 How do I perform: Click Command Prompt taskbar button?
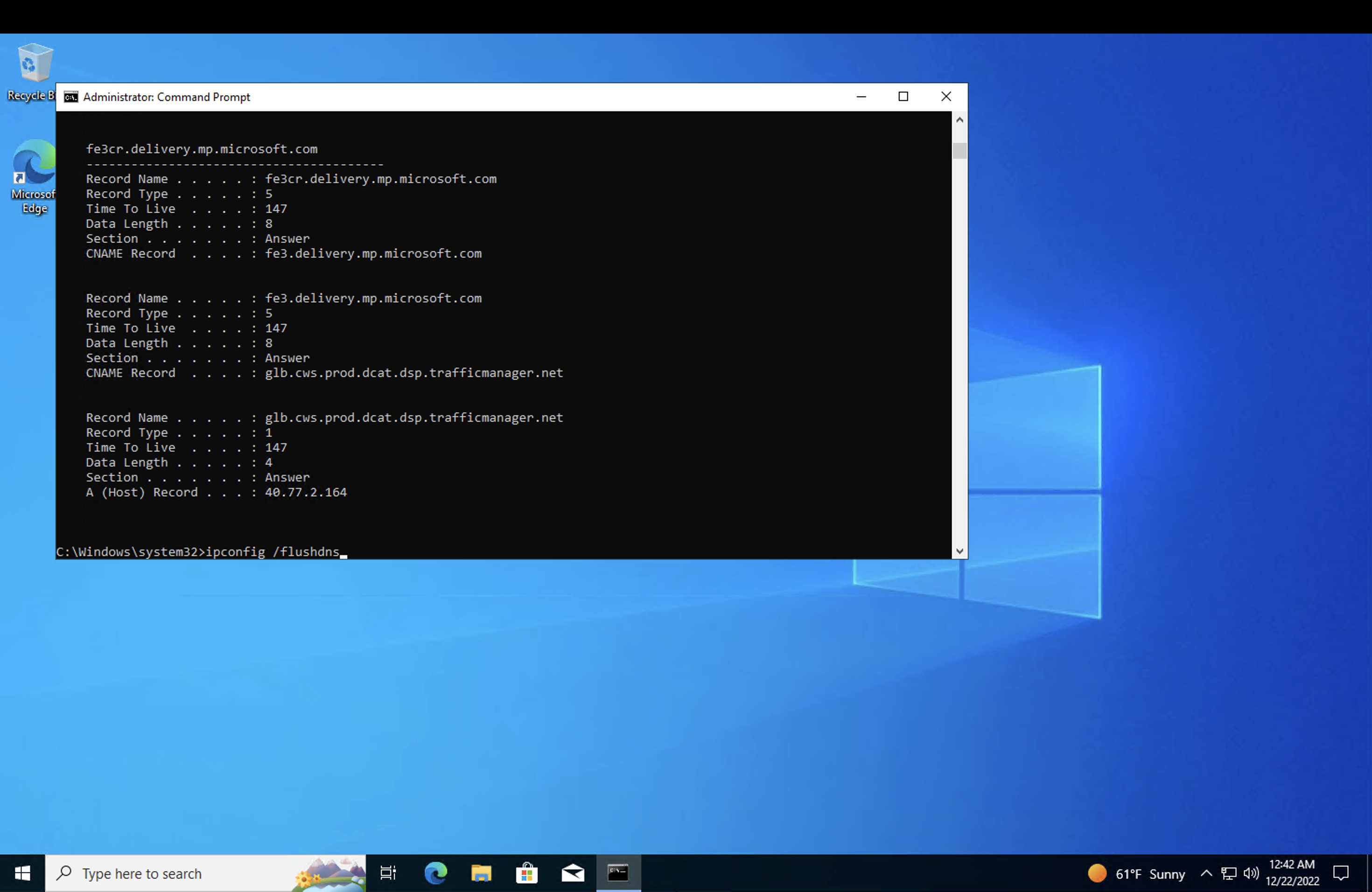(618, 873)
